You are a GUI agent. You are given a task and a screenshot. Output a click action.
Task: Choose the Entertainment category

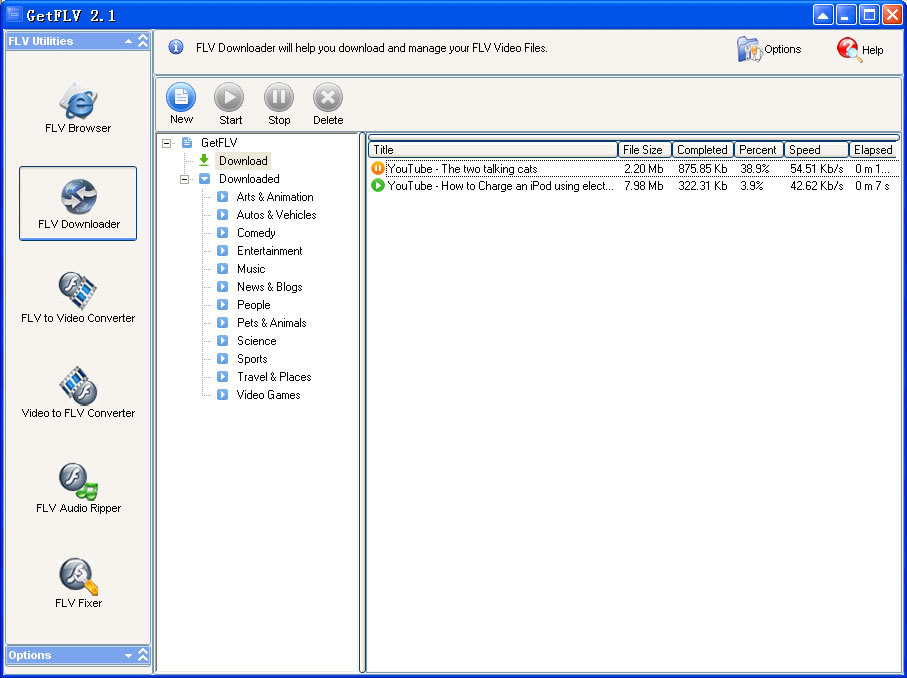[x=270, y=250]
